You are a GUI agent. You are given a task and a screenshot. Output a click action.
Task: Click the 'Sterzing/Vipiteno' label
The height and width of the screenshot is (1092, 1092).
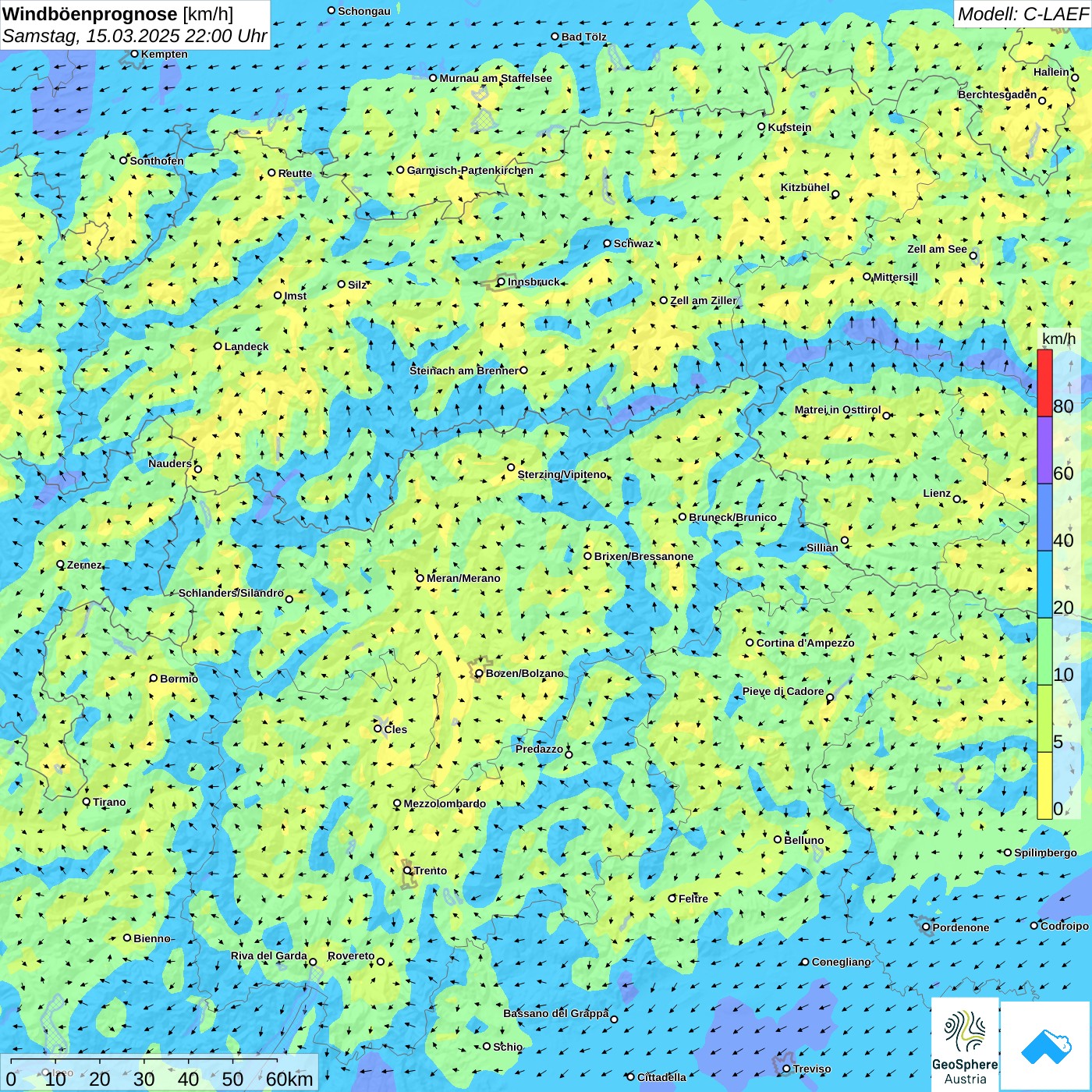562,474
